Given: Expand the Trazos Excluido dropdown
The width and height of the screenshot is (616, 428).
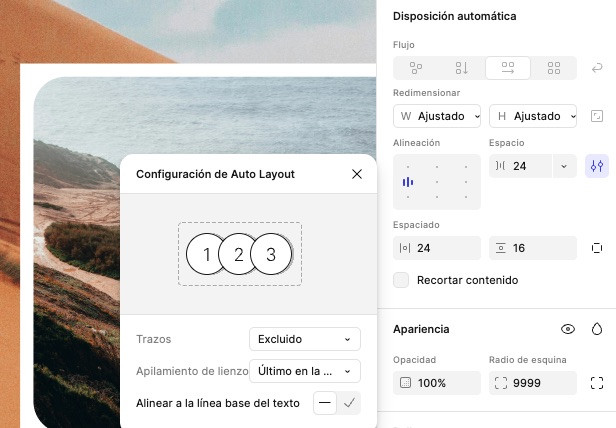Looking at the screenshot, I should [304, 339].
